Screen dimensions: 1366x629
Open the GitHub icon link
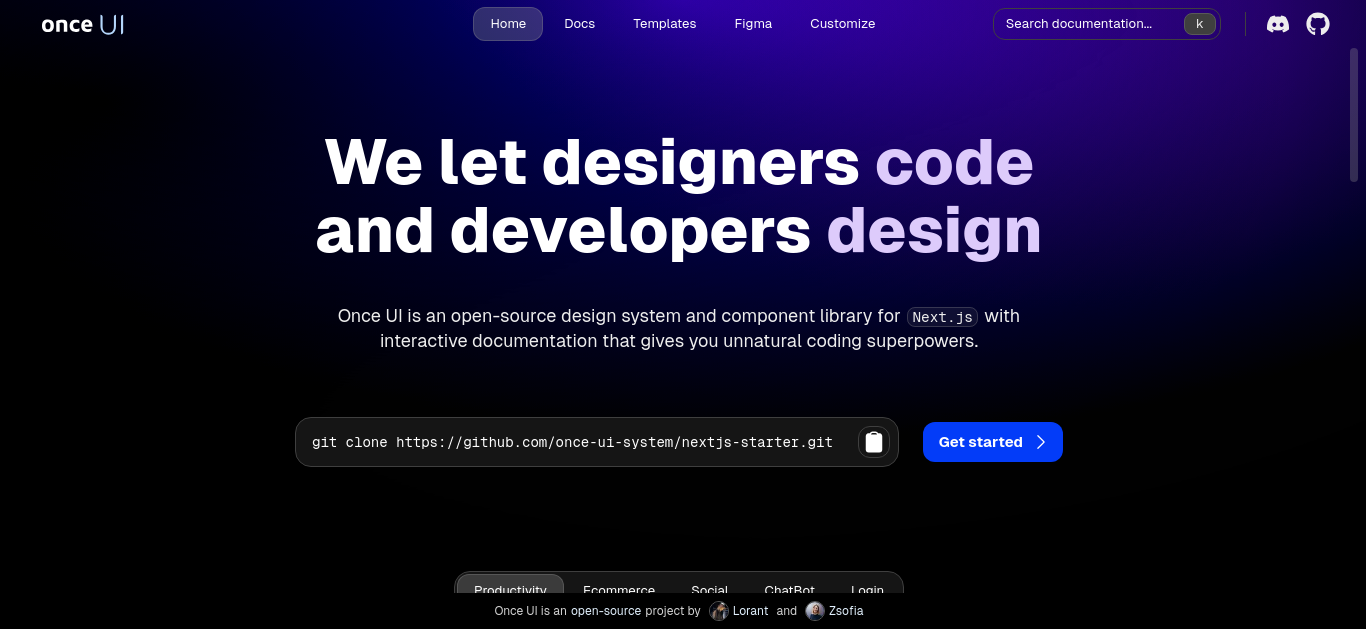coord(1318,24)
